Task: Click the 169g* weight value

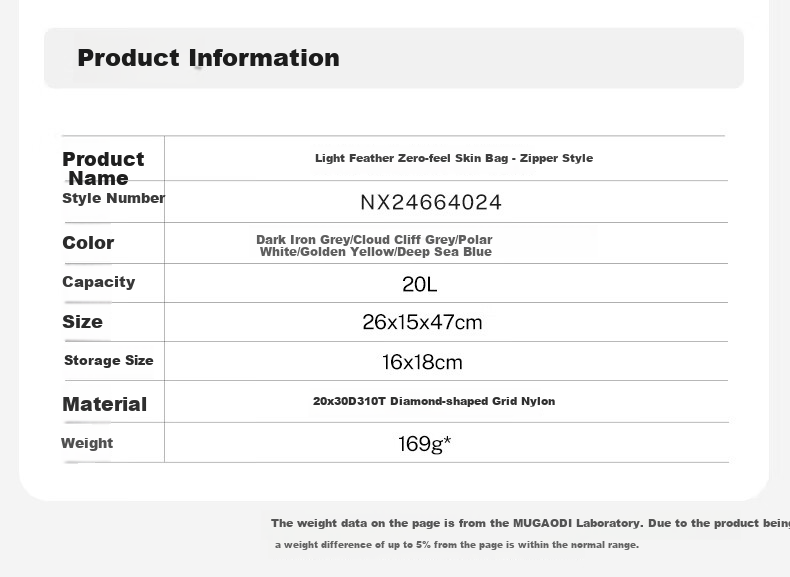Action: tap(424, 444)
